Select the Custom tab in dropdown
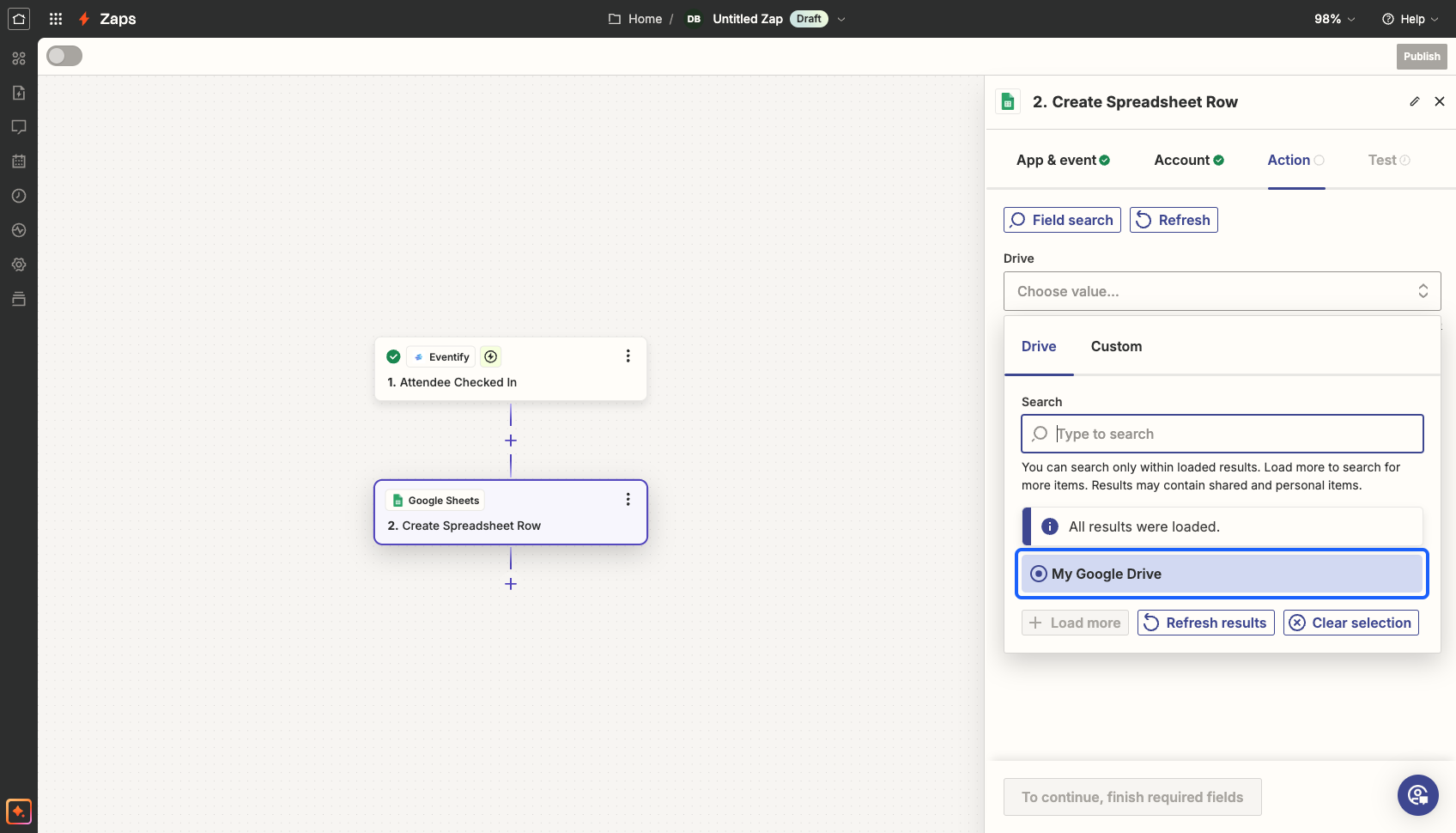This screenshot has height=833, width=1456. pyautogui.click(x=1116, y=346)
